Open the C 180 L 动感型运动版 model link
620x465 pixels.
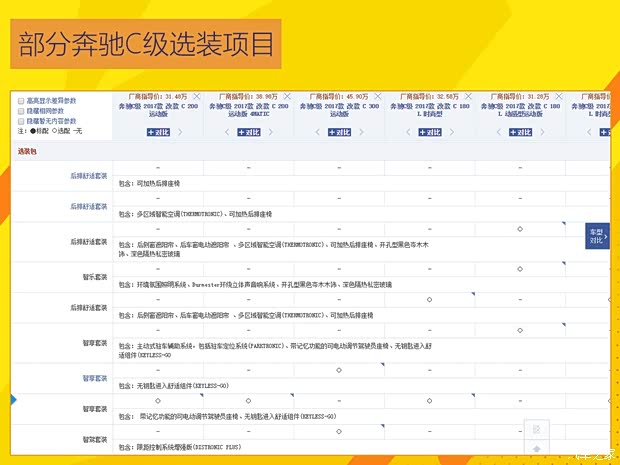(520, 110)
